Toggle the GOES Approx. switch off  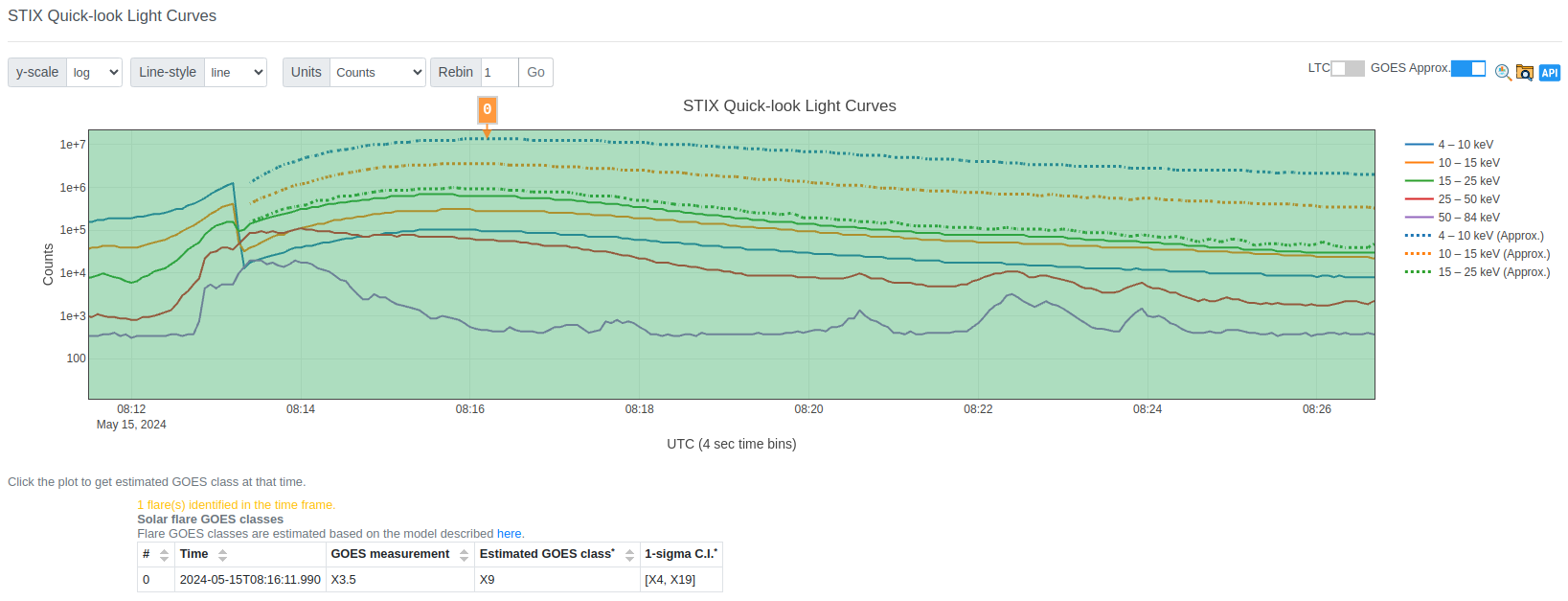pos(1468,68)
